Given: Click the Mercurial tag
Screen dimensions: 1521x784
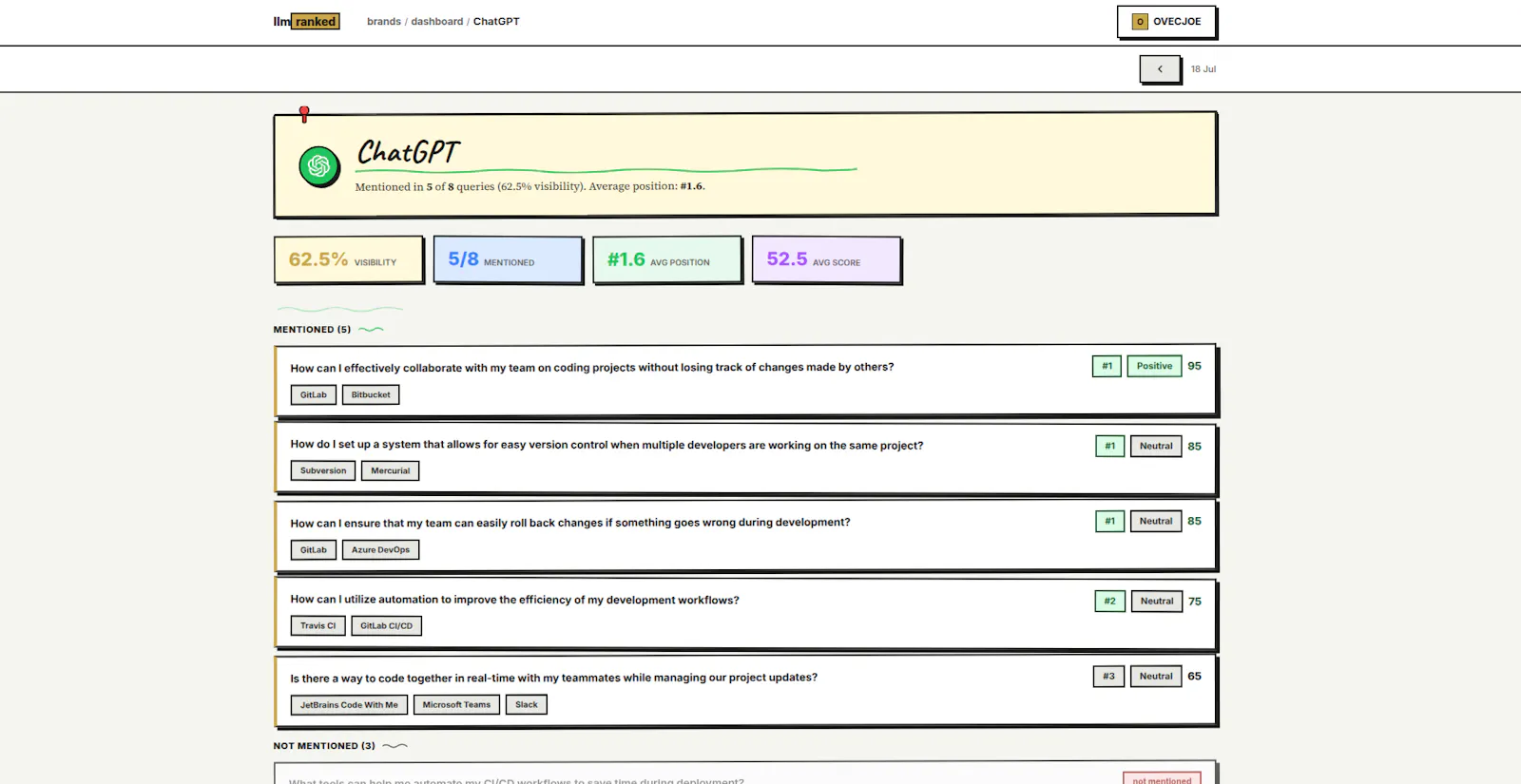Looking at the screenshot, I should coord(391,470).
